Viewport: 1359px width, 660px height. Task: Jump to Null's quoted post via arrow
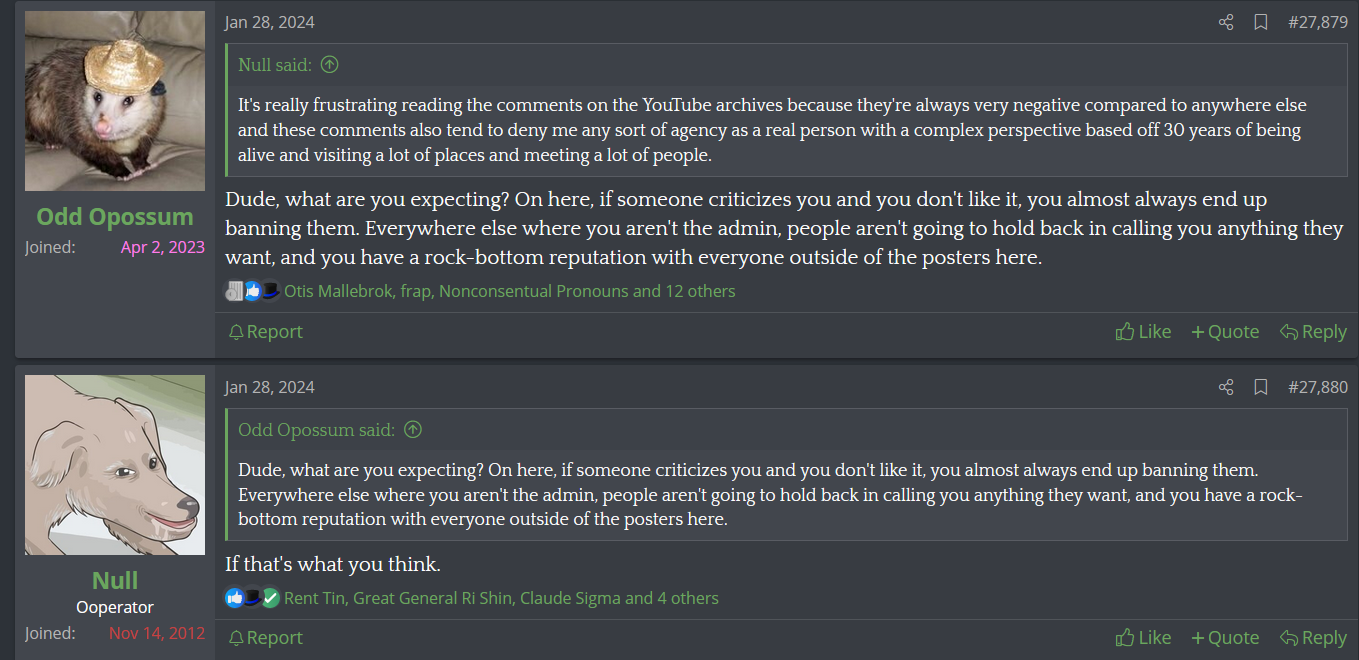pyautogui.click(x=329, y=65)
